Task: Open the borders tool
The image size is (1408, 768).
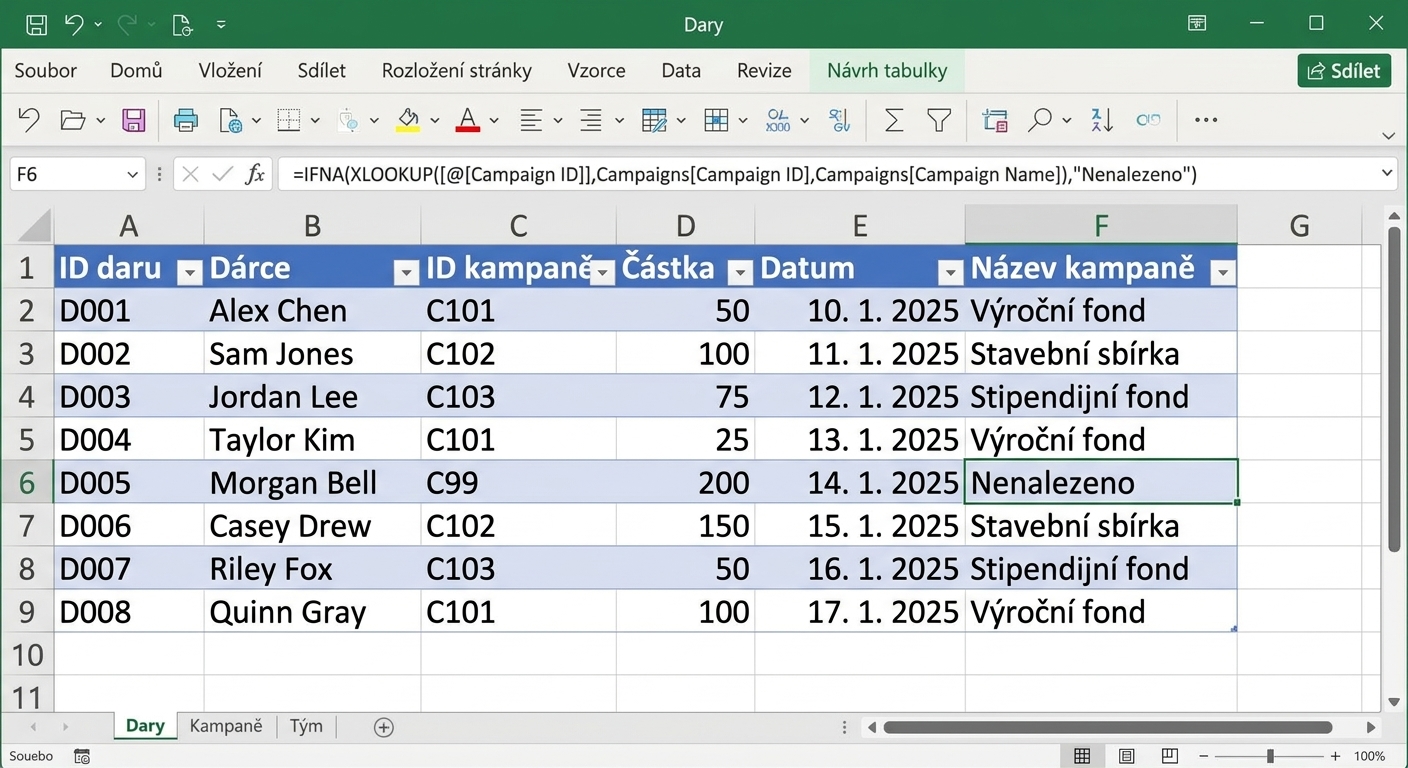Action: [x=289, y=121]
